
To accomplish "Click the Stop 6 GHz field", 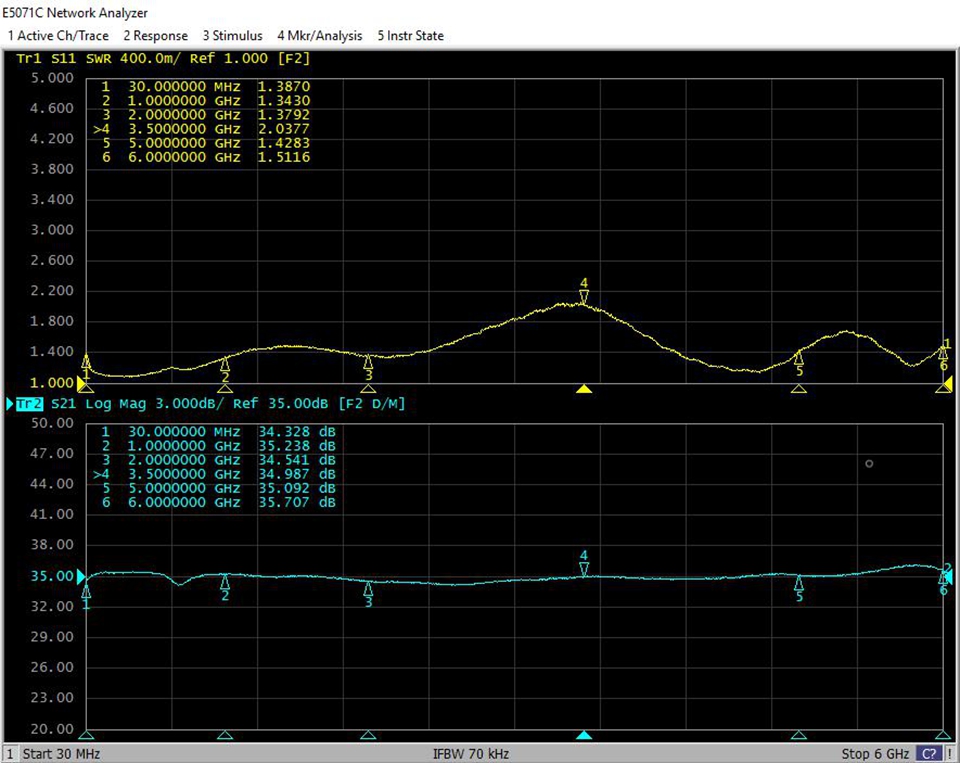I will 875,753.
